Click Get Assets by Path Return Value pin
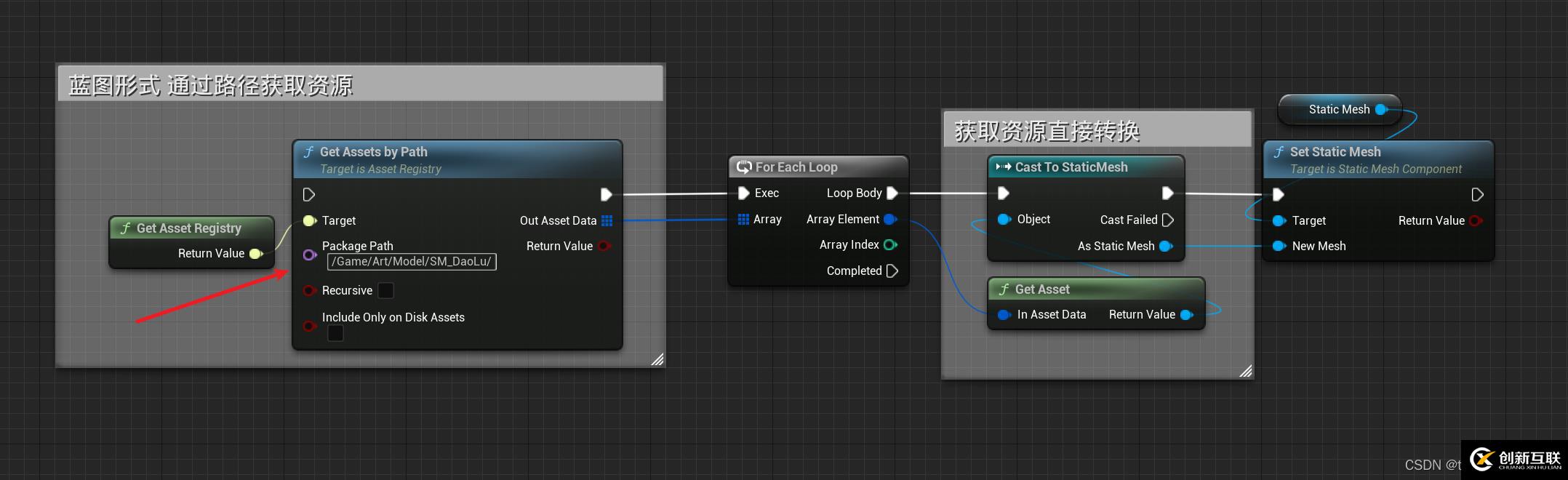The width and height of the screenshot is (1568, 480). (x=604, y=247)
